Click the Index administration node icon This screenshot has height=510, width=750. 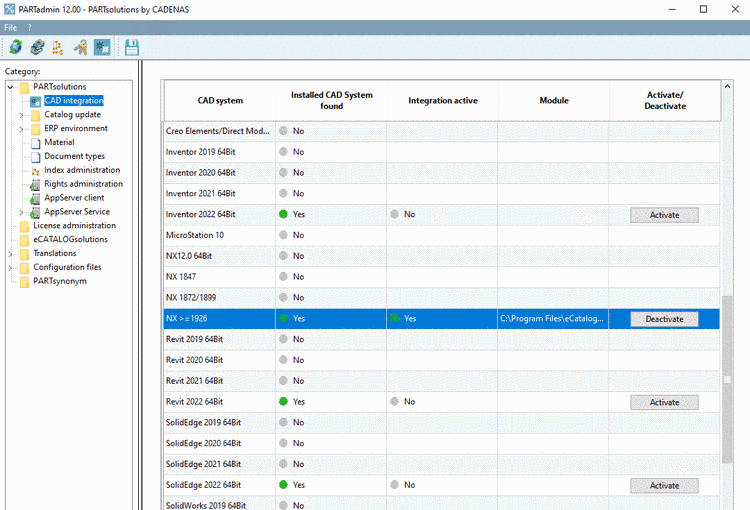pos(35,171)
